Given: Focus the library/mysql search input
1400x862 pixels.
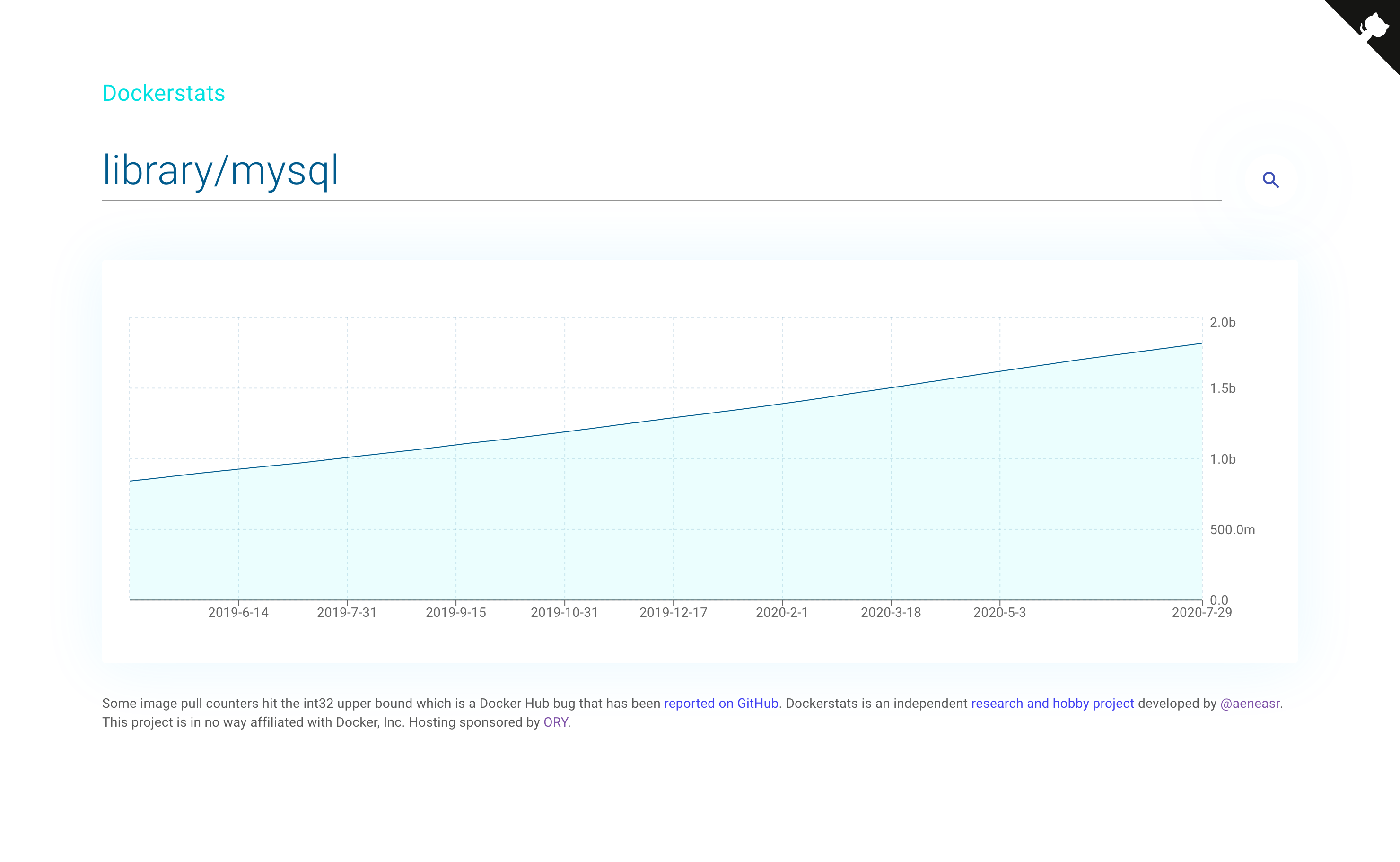Looking at the screenshot, I should (x=661, y=170).
